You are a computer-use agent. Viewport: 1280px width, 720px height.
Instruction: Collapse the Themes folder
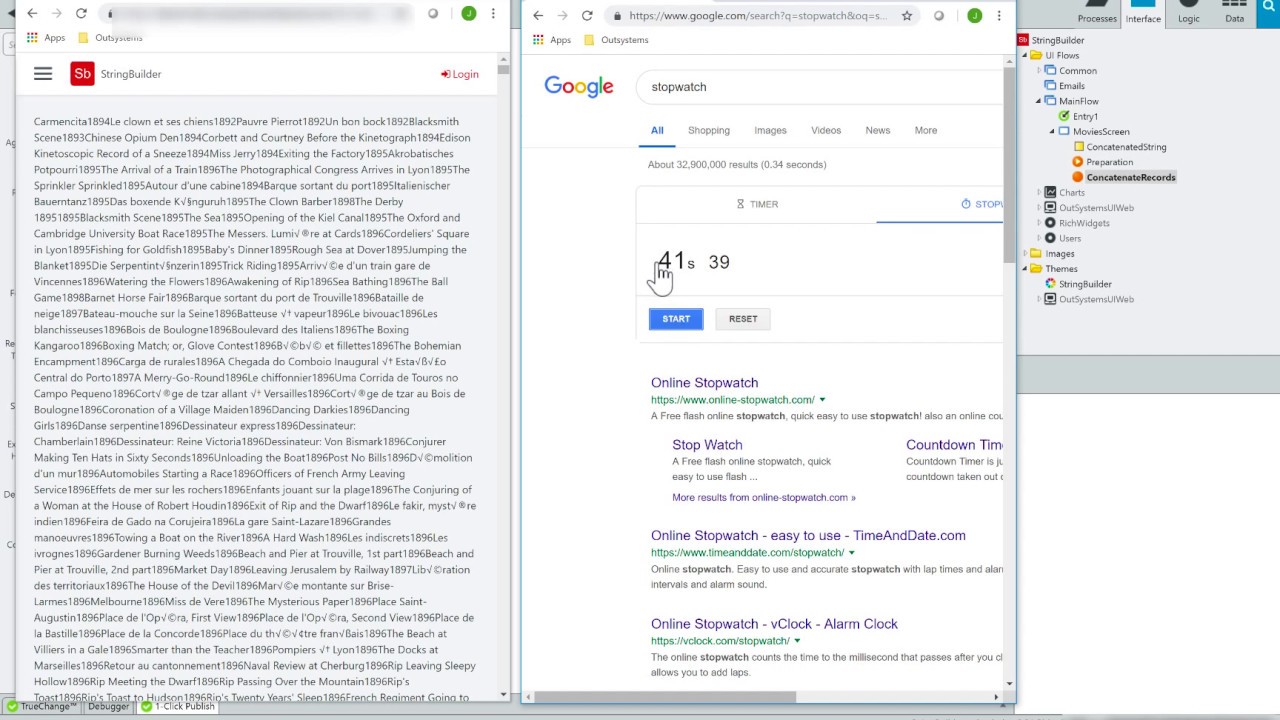pos(1025,269)
